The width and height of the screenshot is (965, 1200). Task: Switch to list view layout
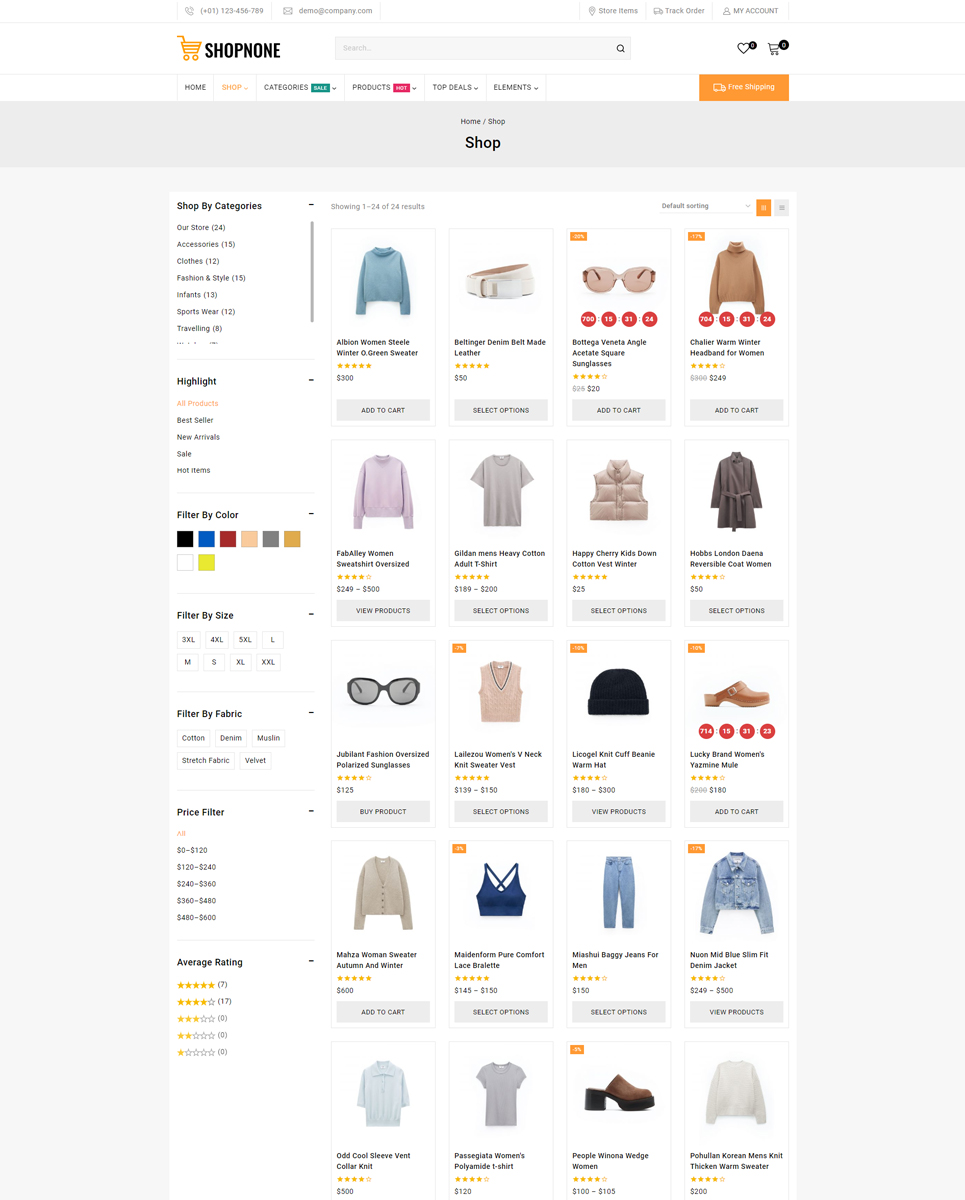coord(782,207)
